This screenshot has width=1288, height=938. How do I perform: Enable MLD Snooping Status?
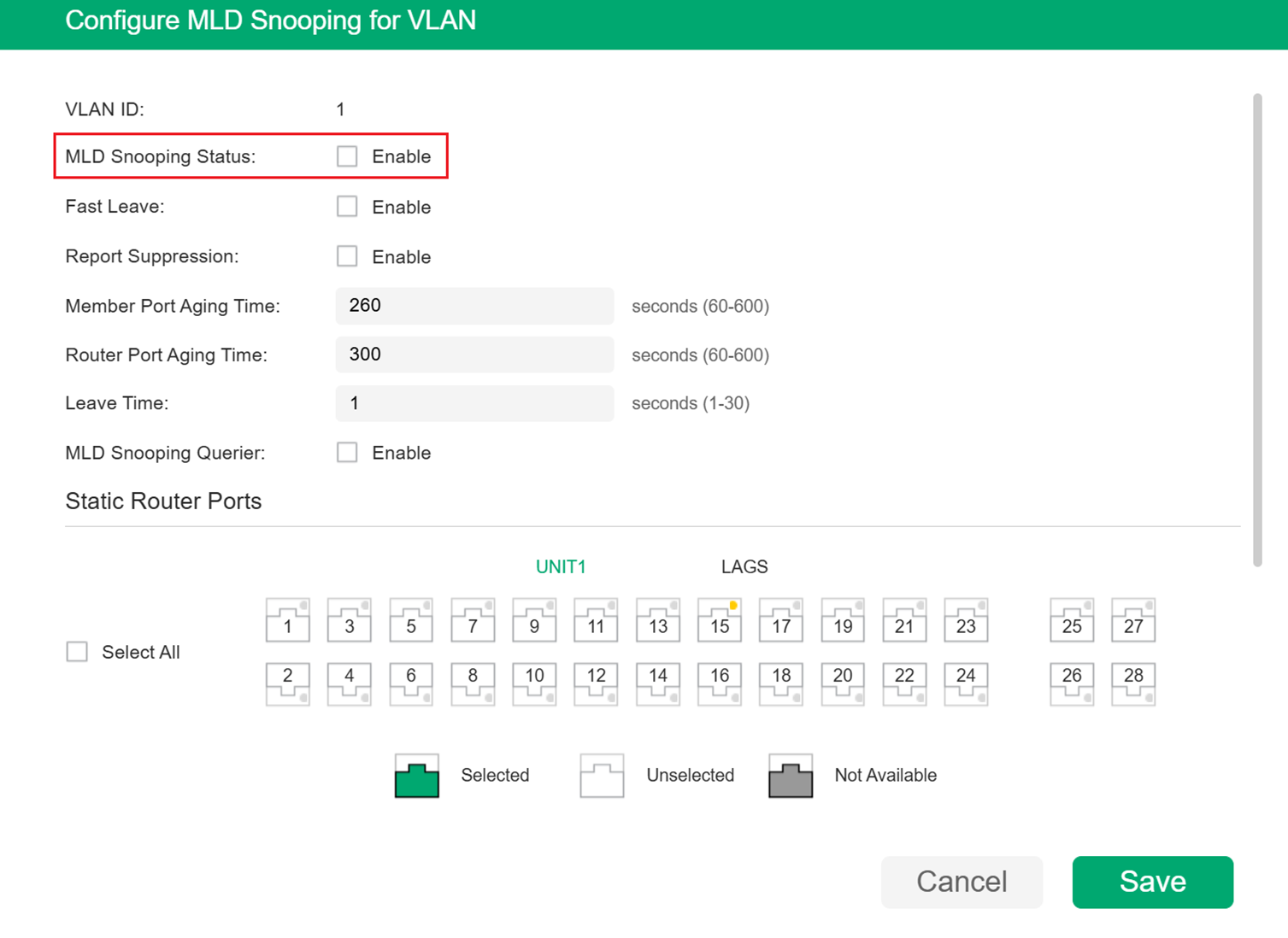[347, 156]
